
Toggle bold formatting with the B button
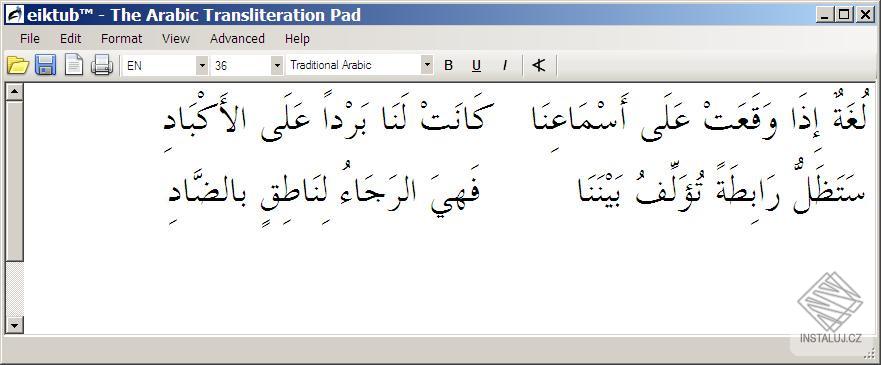[448, 66]
